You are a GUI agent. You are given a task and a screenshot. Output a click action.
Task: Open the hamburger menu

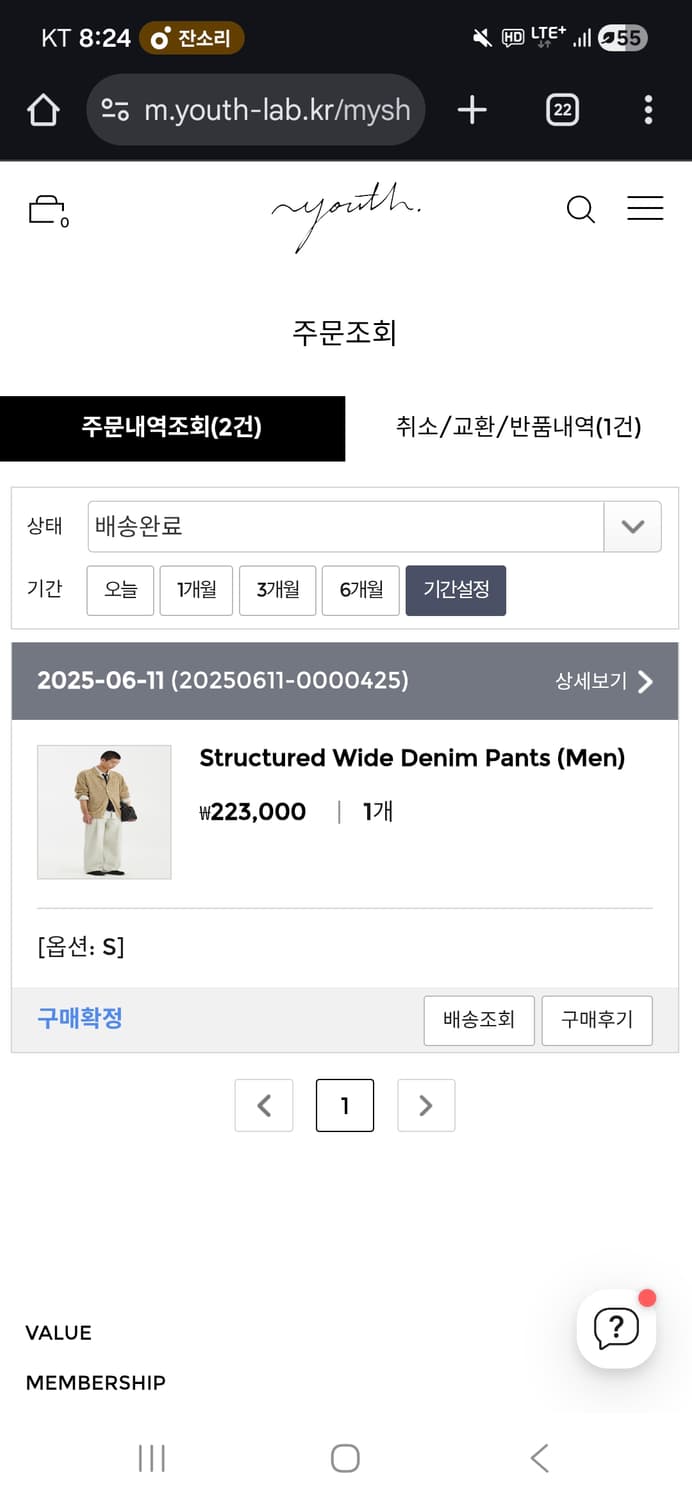point(645,208)
